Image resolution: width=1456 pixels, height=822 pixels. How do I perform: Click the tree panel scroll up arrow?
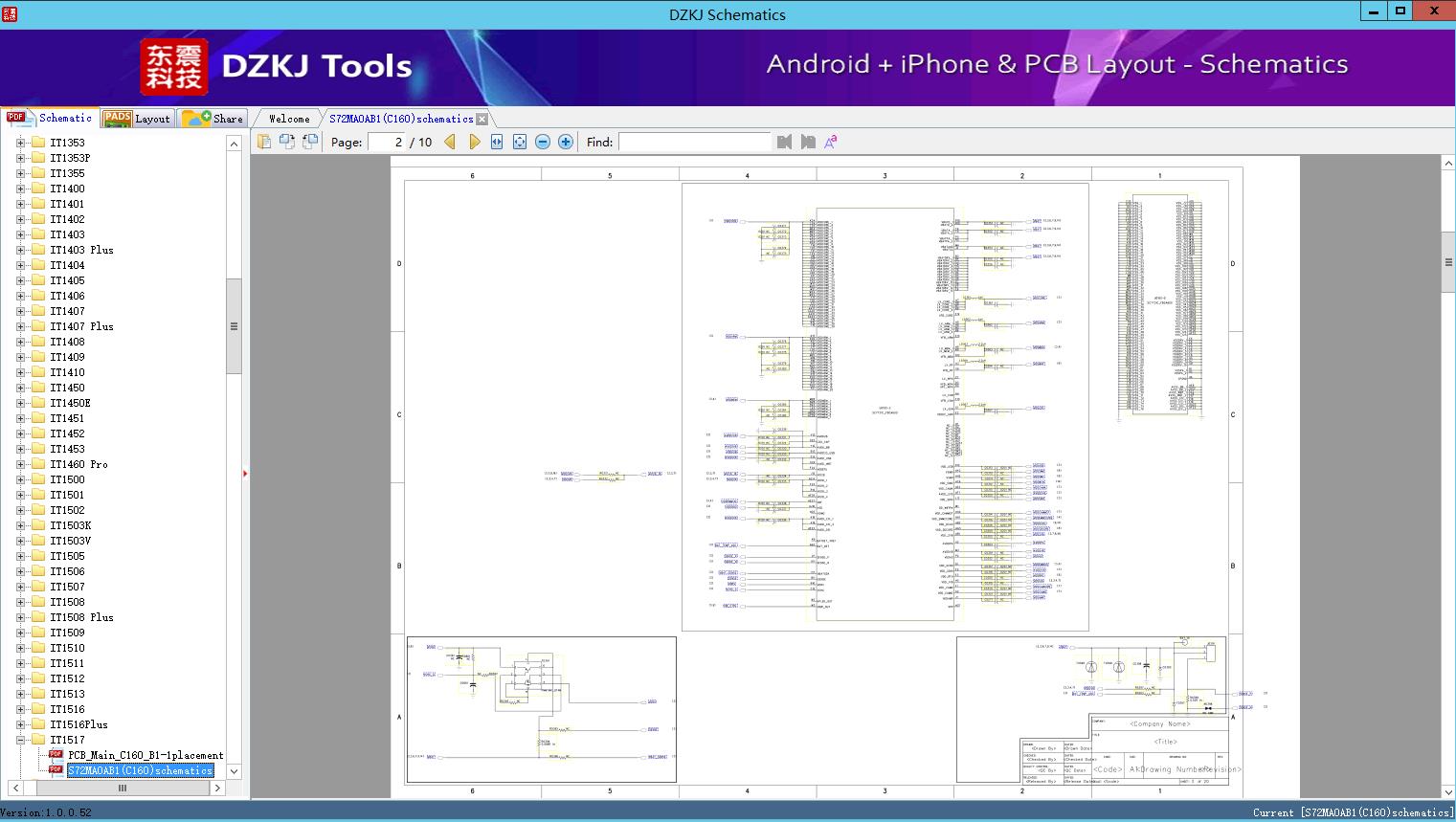pyautogui.click(x=234, y=144)
